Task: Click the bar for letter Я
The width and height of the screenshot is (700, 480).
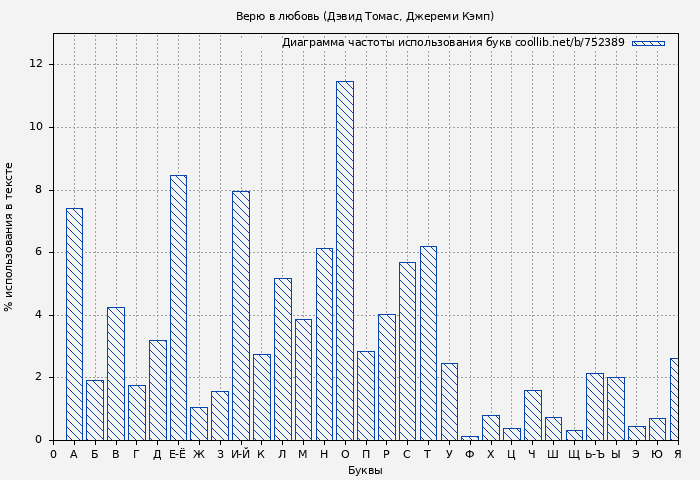Action: coord(675,399)
